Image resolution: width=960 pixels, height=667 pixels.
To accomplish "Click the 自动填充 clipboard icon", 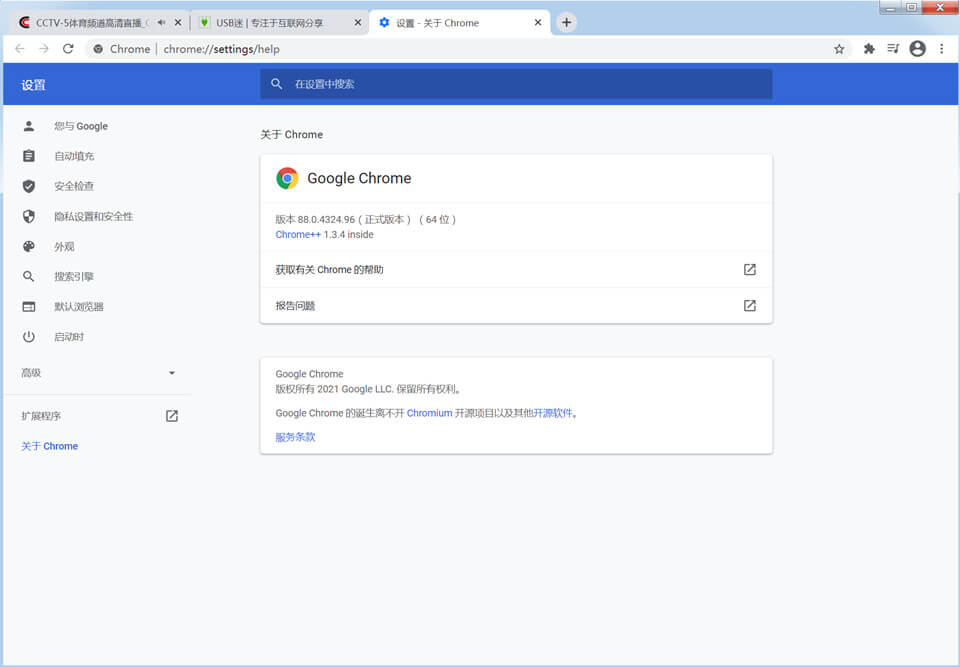I will [x=29, y=156].
